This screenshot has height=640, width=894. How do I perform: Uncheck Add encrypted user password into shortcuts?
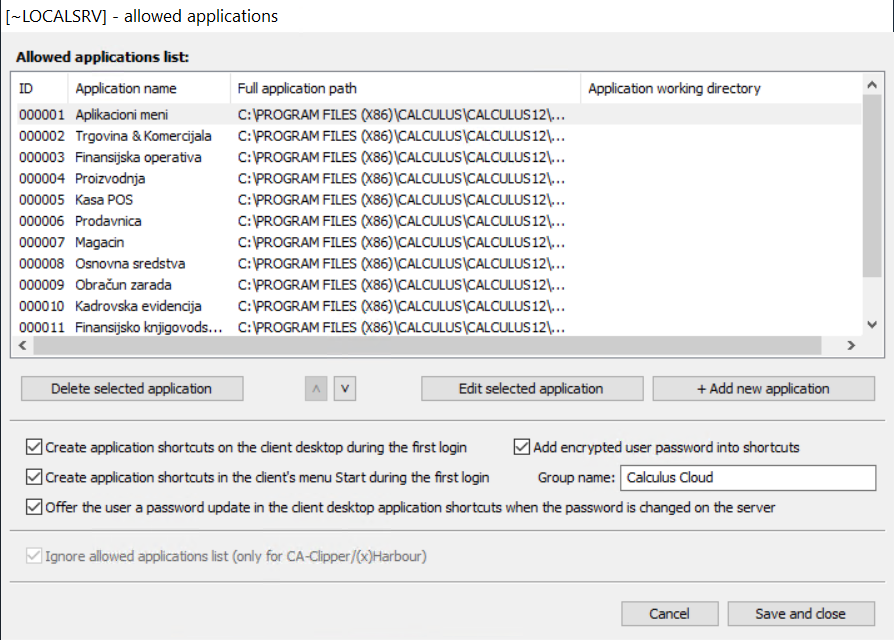point(523,448)
